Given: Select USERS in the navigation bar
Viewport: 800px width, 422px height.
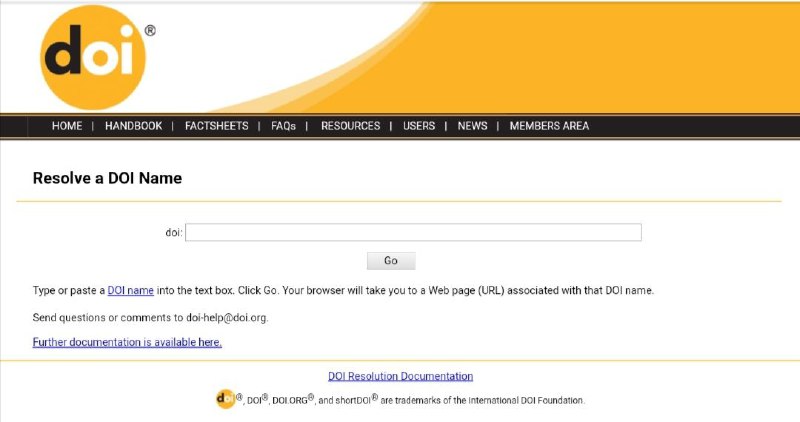Looking at the screenshot, I should point(419,126).
